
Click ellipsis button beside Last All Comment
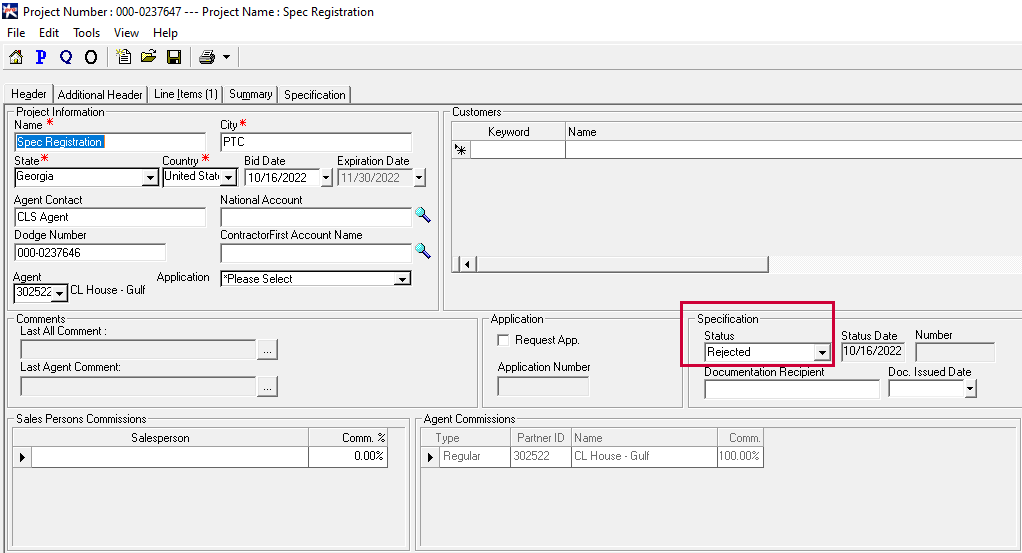click(267, 350)
